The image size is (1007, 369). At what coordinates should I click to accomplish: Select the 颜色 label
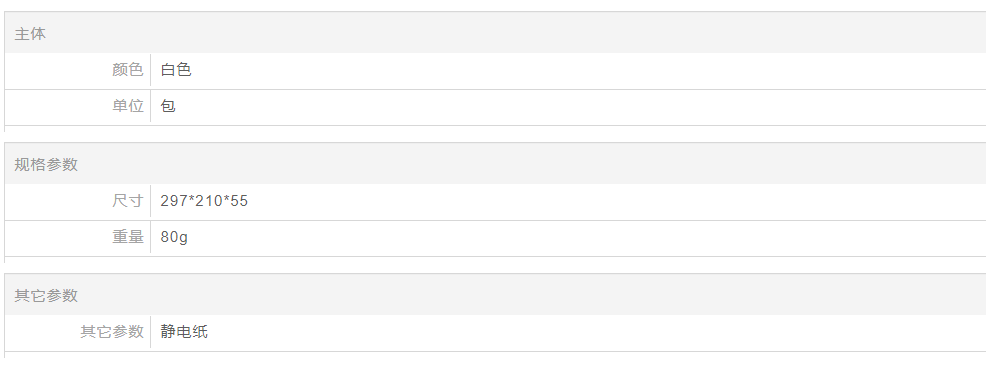coord(128,69)
